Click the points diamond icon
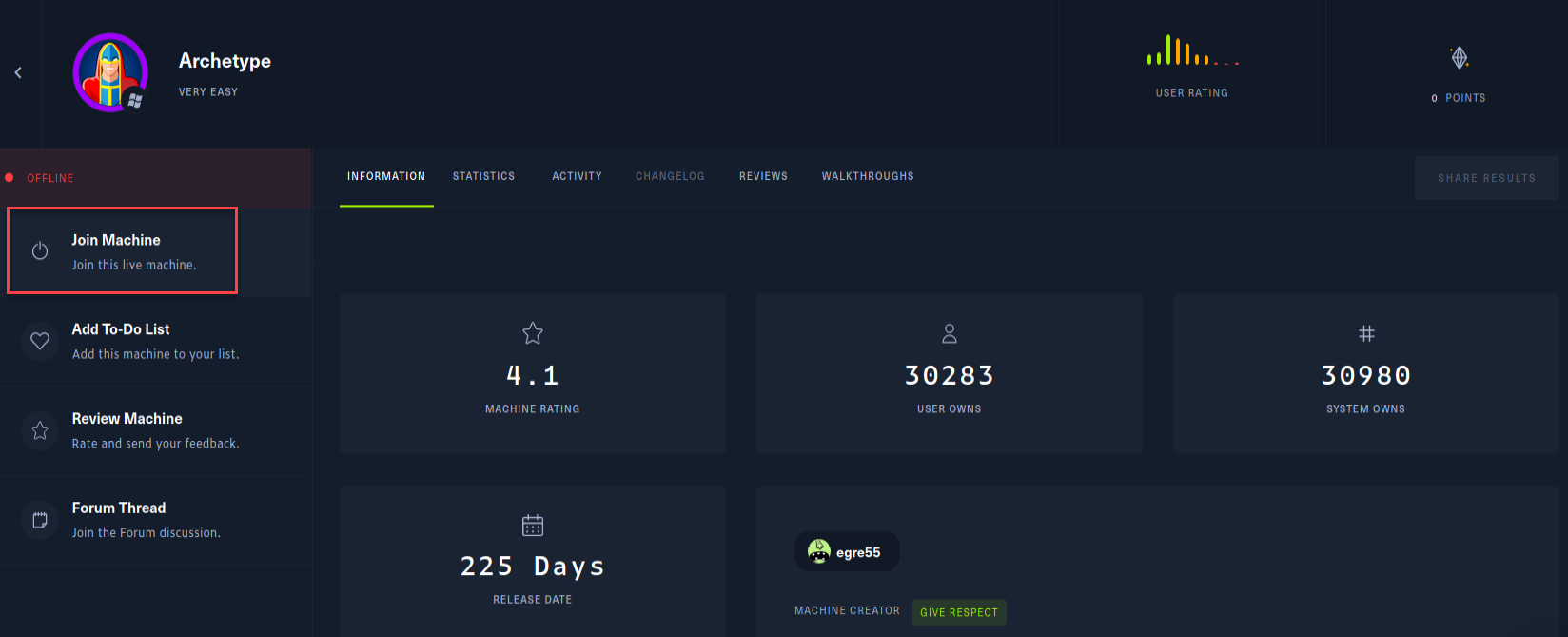Image resolution: width=1568 pixels, height=637 pixels. [x=1459, y=58]
